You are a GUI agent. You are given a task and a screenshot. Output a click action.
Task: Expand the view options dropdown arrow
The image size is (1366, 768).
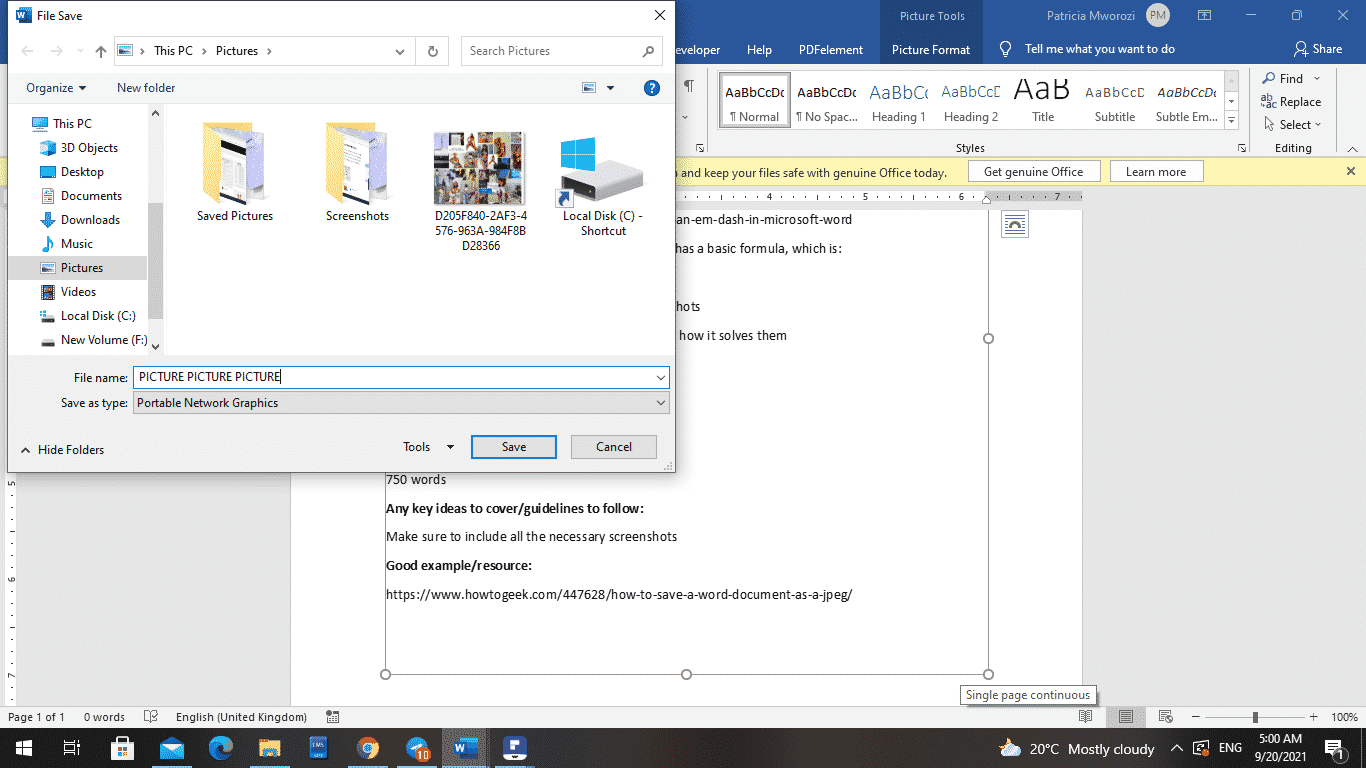pyautogui.click(x=610, y=88)
